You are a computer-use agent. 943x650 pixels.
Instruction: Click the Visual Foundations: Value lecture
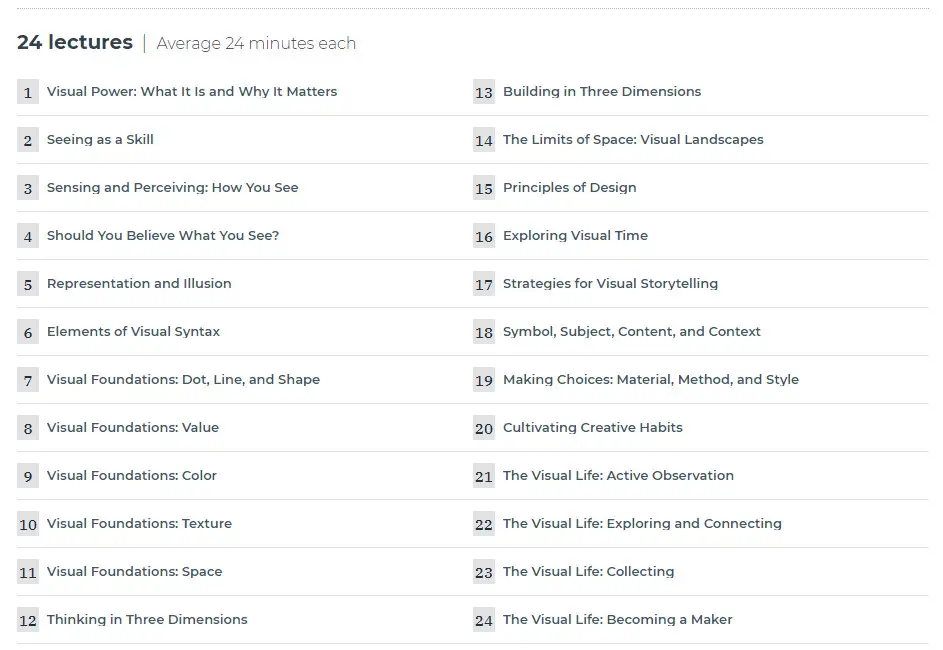pyautogui.click(x=133, y=428)
